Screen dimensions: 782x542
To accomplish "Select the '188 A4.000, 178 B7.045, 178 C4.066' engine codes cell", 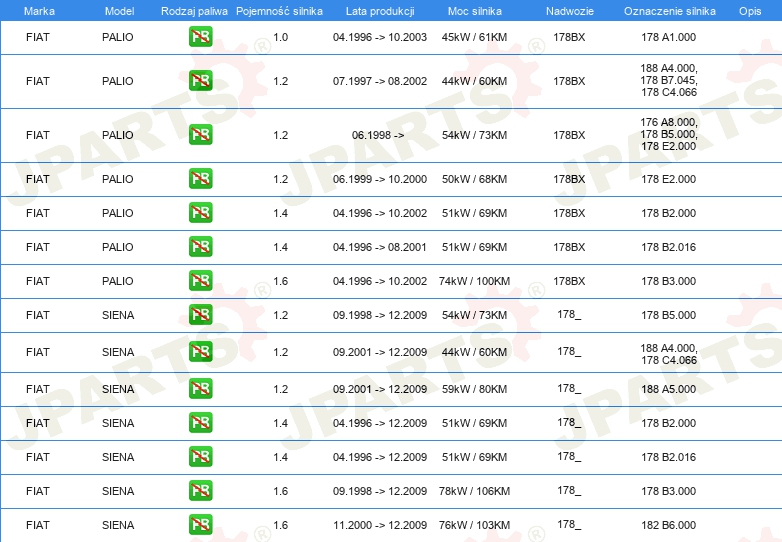I will [x=669, y=80].
